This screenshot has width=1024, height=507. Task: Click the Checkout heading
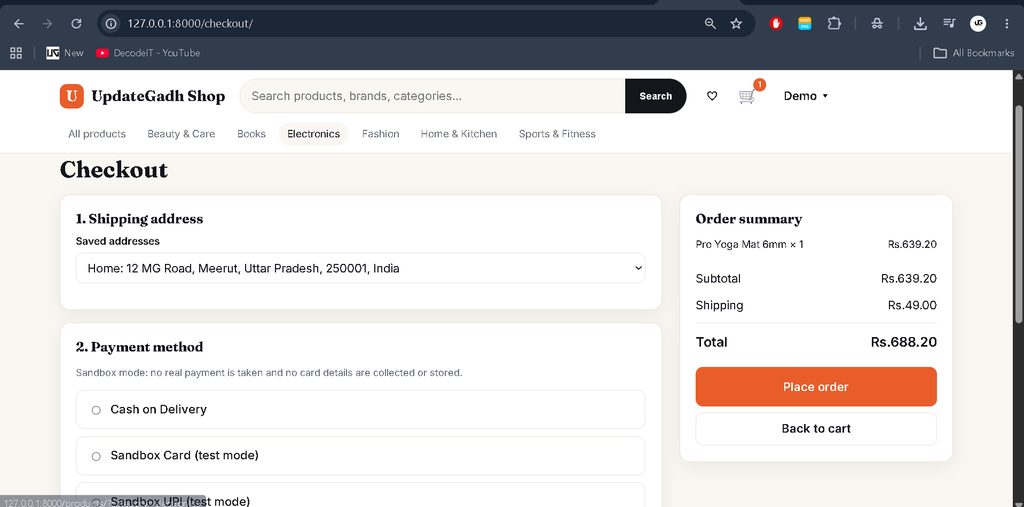click(114, 170)
